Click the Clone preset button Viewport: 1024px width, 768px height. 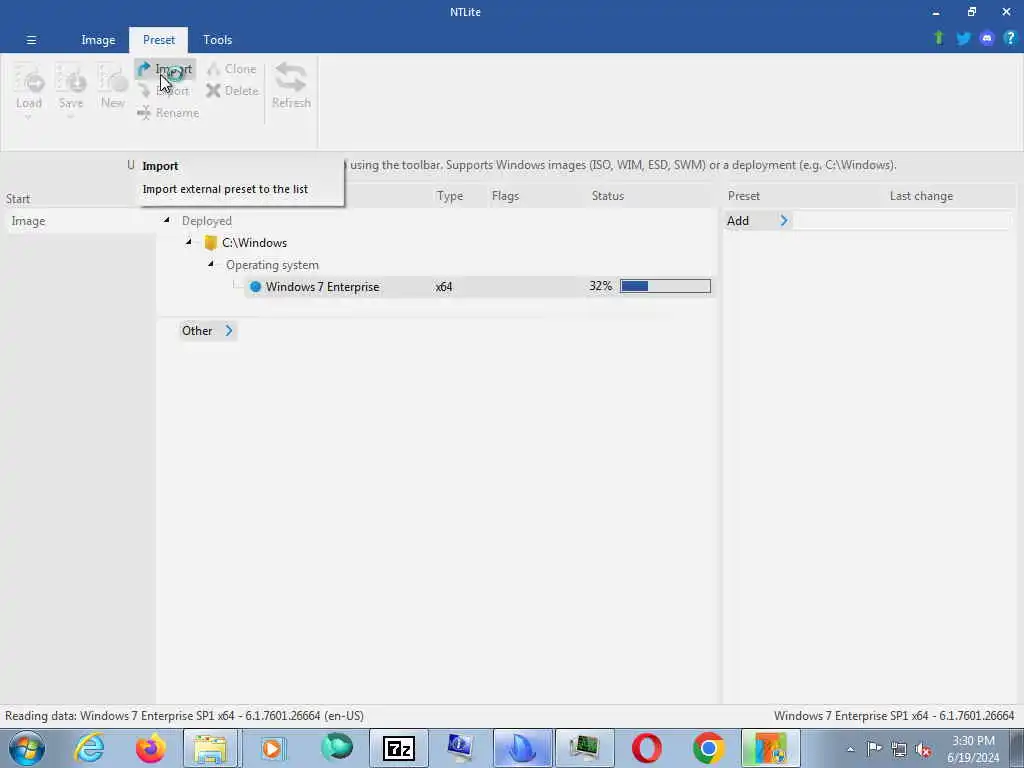(x=232, y=69)
